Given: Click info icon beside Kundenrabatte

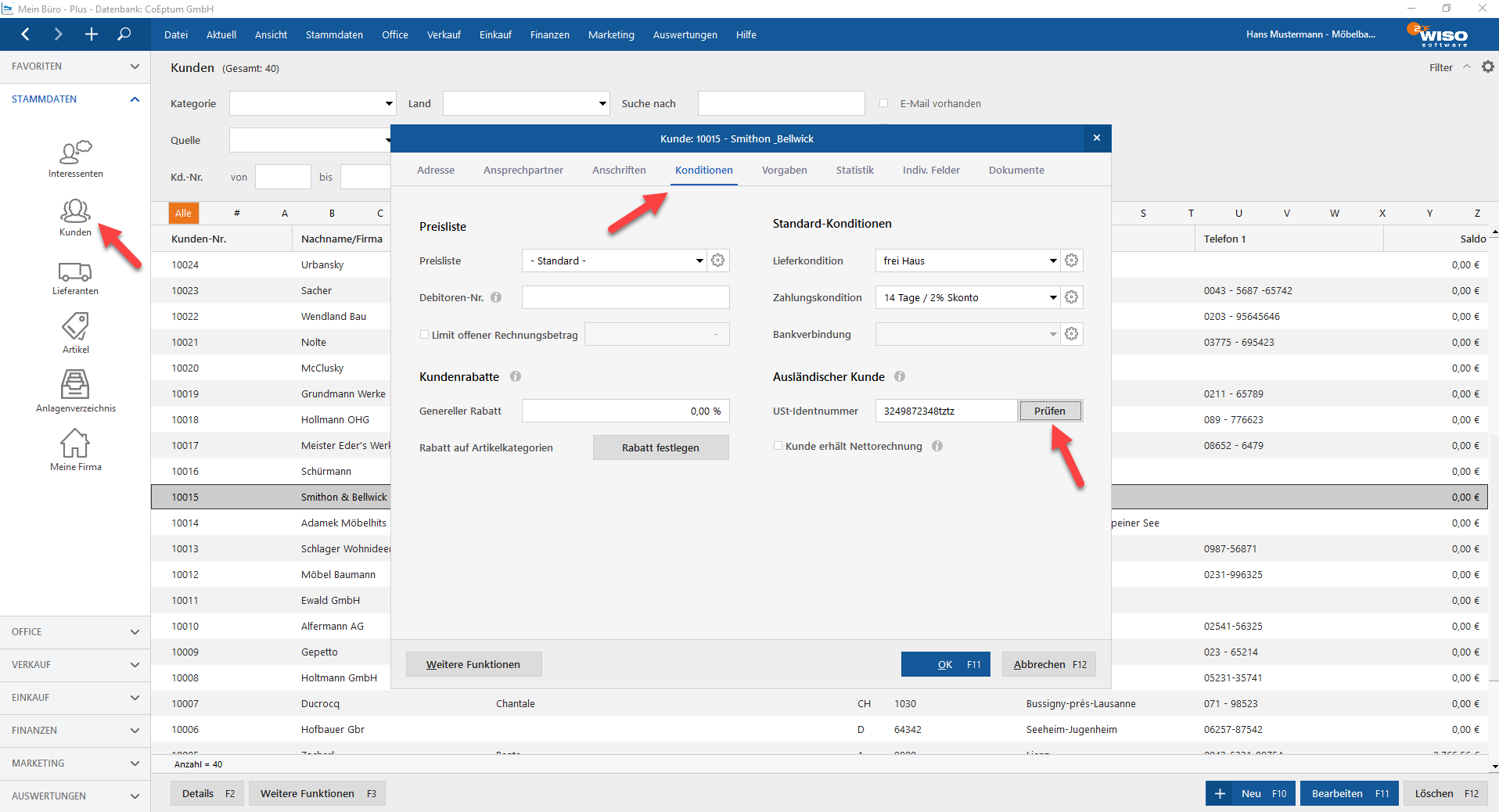Looking at the screenshot, I should click(x=516, y=376).
